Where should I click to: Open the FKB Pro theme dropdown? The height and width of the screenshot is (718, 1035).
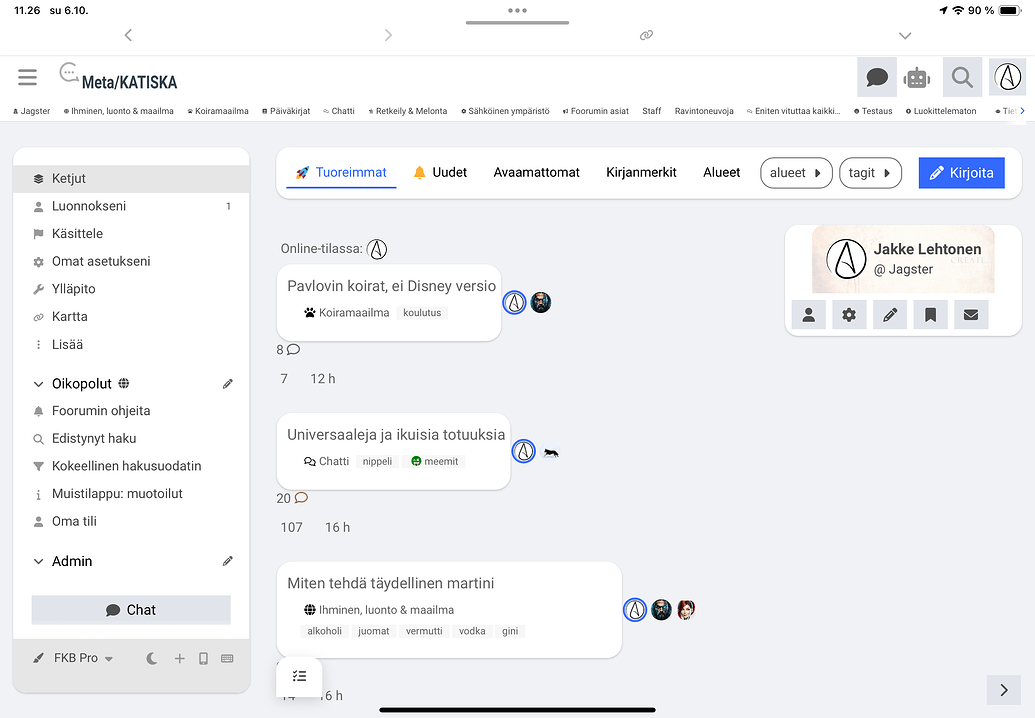click(x=74, y=658)
